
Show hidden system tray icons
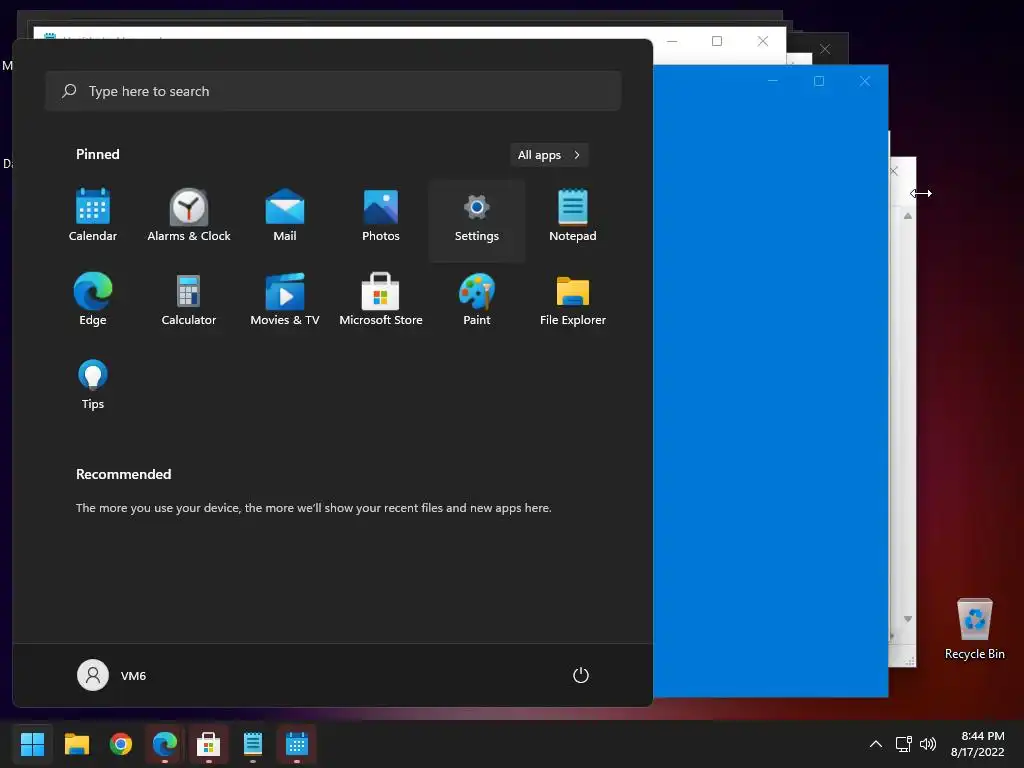click(876, 744)
